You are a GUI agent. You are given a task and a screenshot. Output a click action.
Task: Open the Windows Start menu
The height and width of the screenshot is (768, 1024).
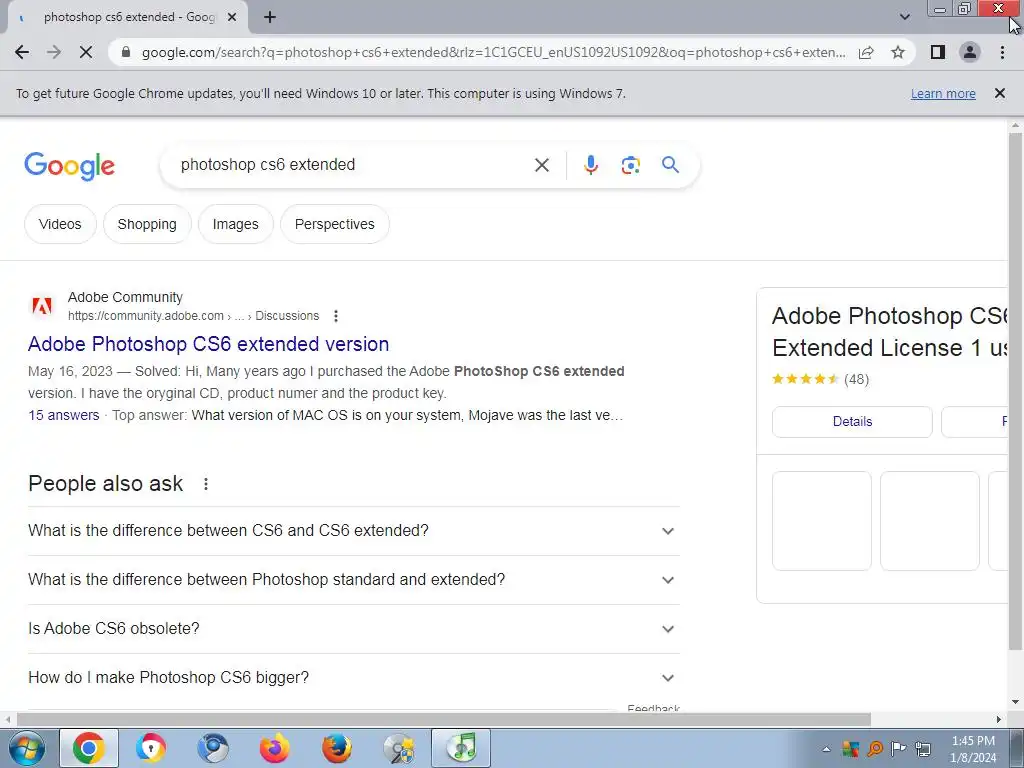26,748
